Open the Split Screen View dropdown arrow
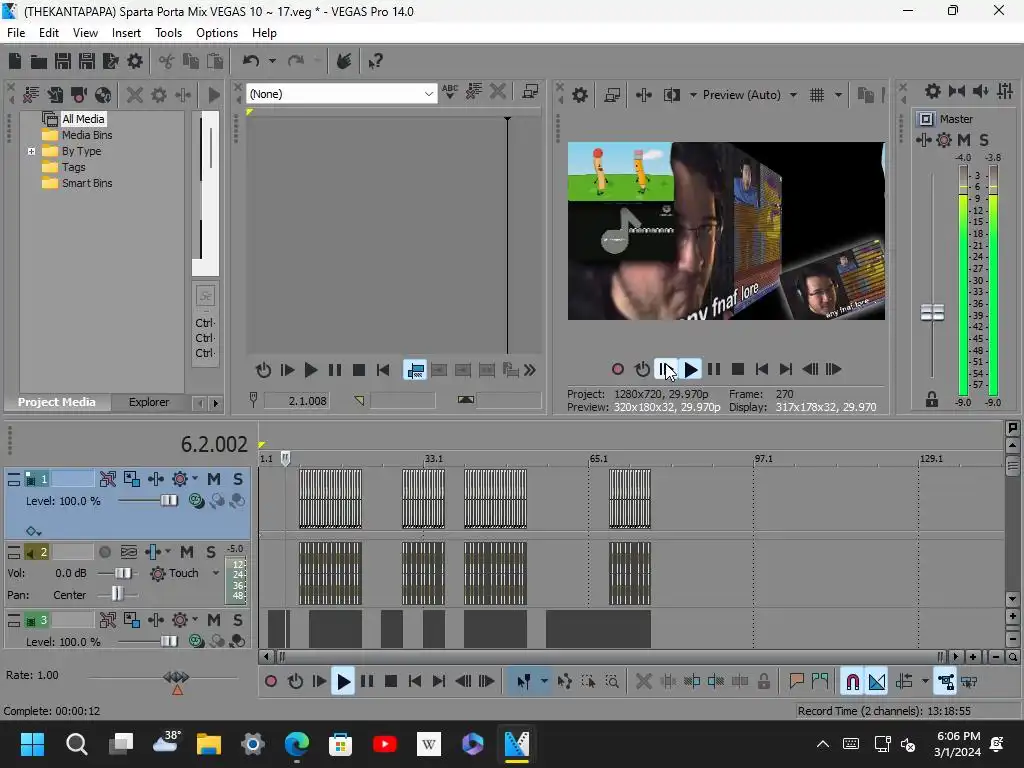The image size is (1024, 768). (693, 95)
